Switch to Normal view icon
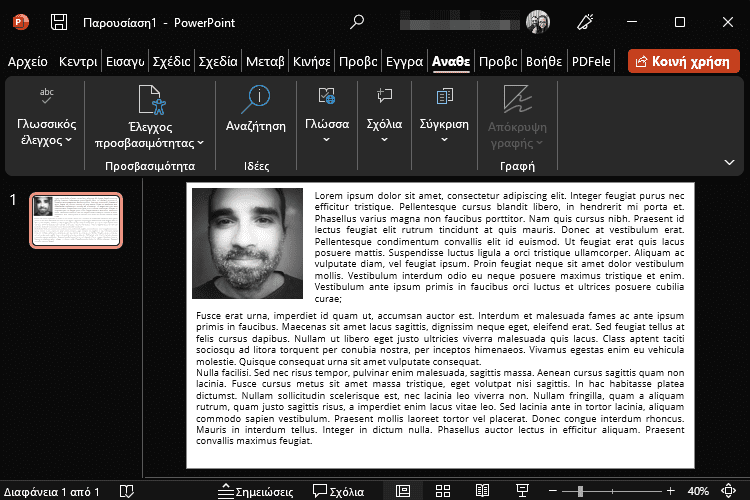Screen dimensions: 750x500 tap(403, 491)
